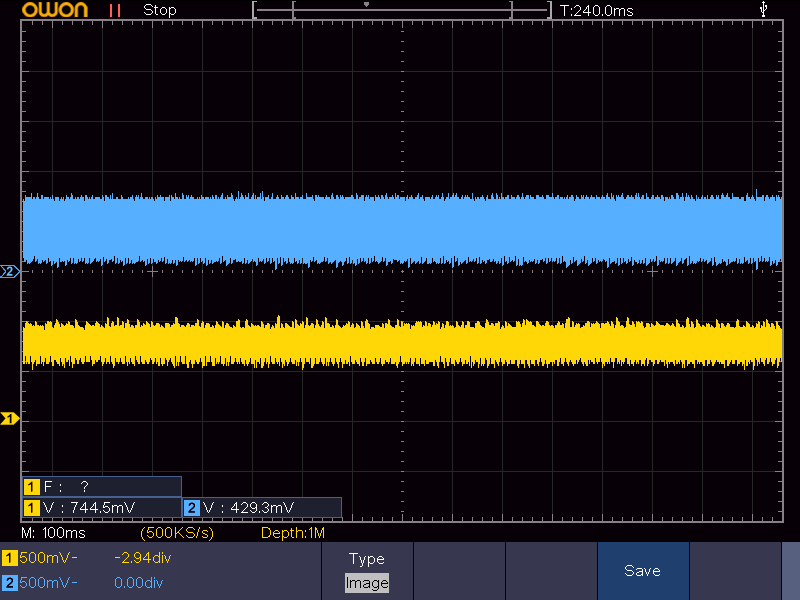
Task: Click the Depth:1M memory depth readout
Action: click(292, 533)
